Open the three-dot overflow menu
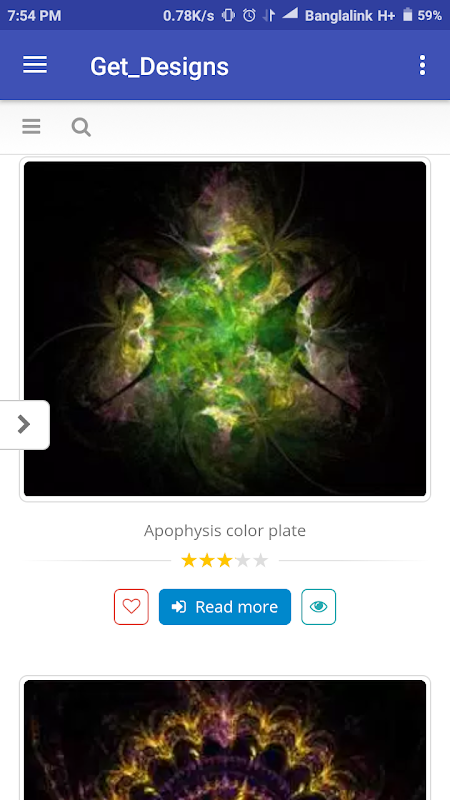The height and width of the screenshot is (800, 450). 422,65
